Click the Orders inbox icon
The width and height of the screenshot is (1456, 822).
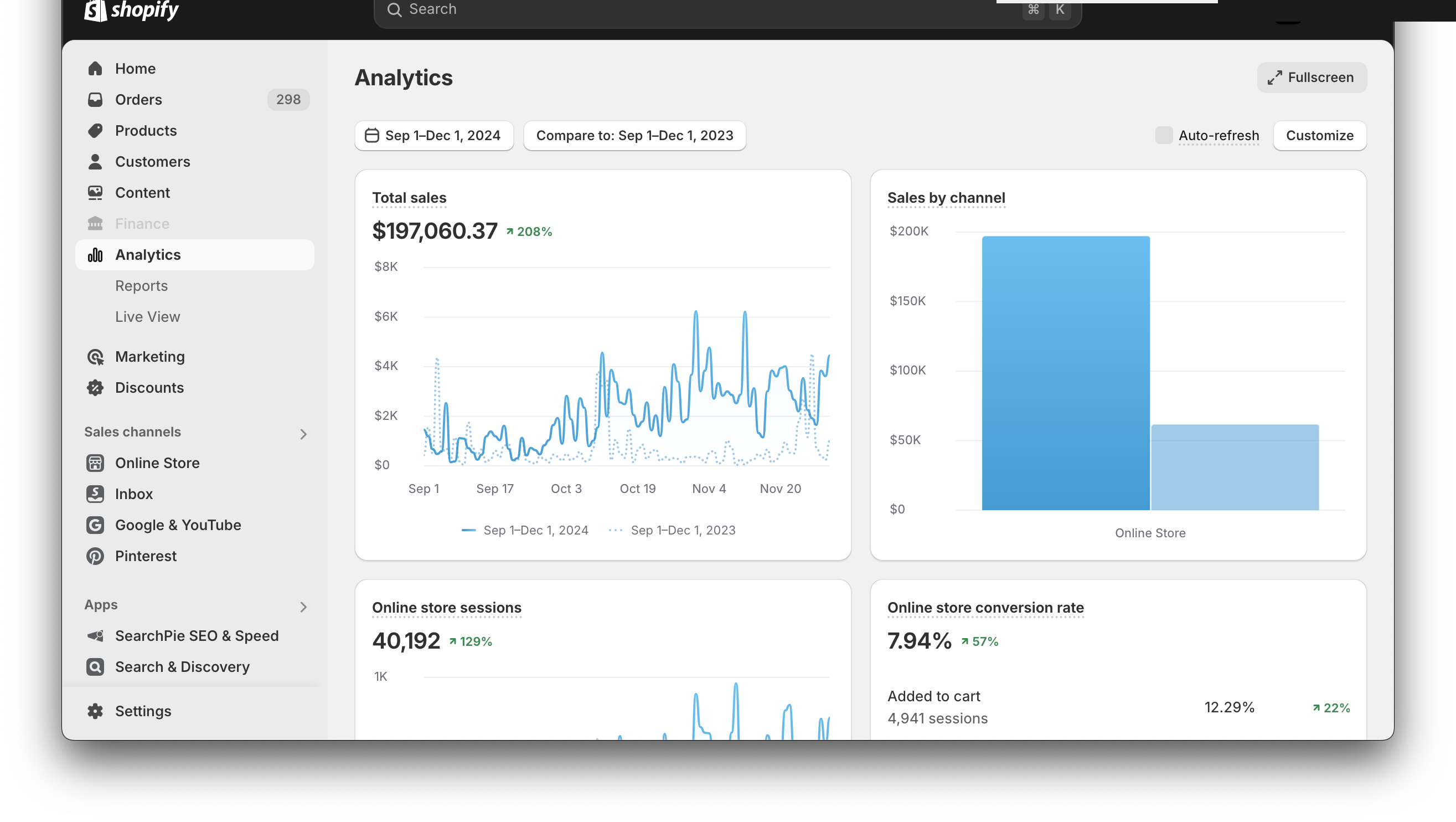tap(95, 100)
